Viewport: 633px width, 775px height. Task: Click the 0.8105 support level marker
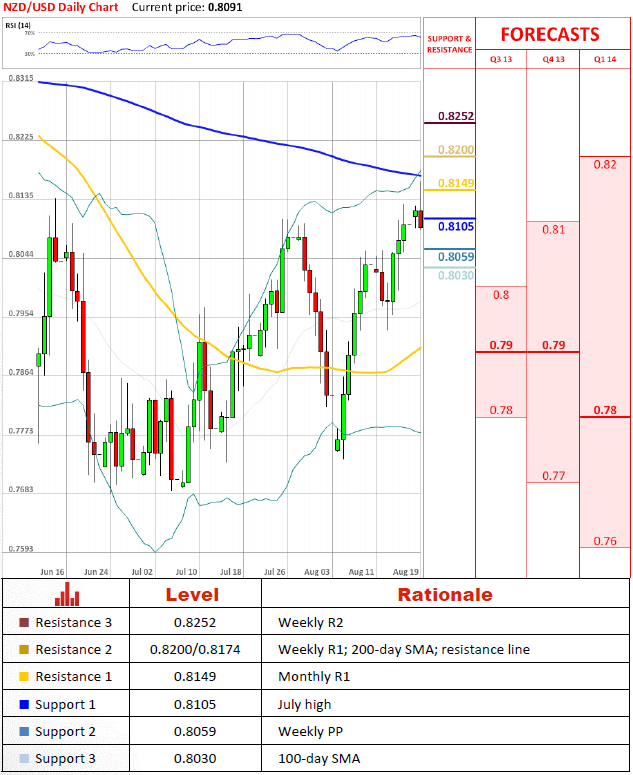point(456,226)
